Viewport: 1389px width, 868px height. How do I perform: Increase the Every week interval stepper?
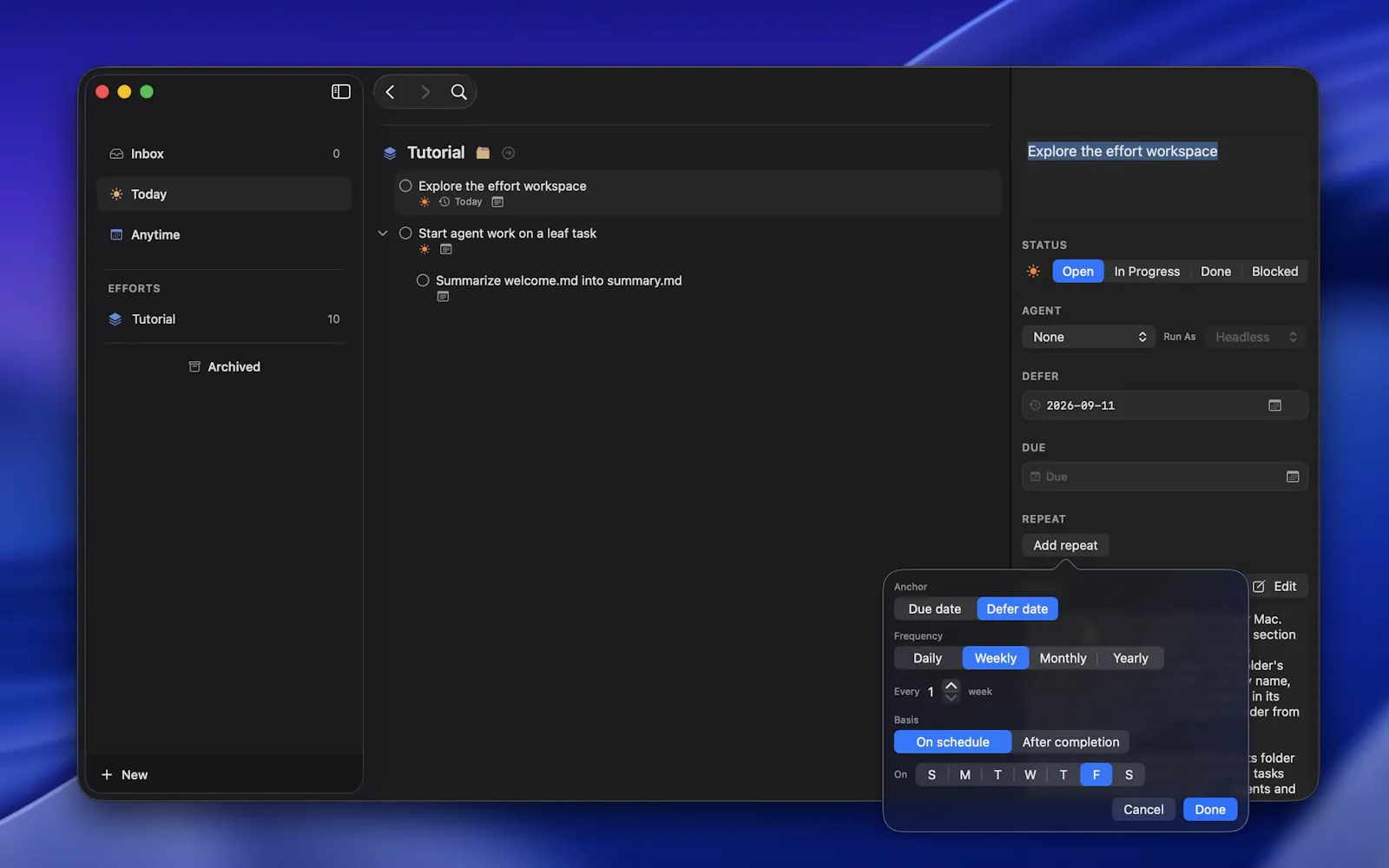point(951,686)
